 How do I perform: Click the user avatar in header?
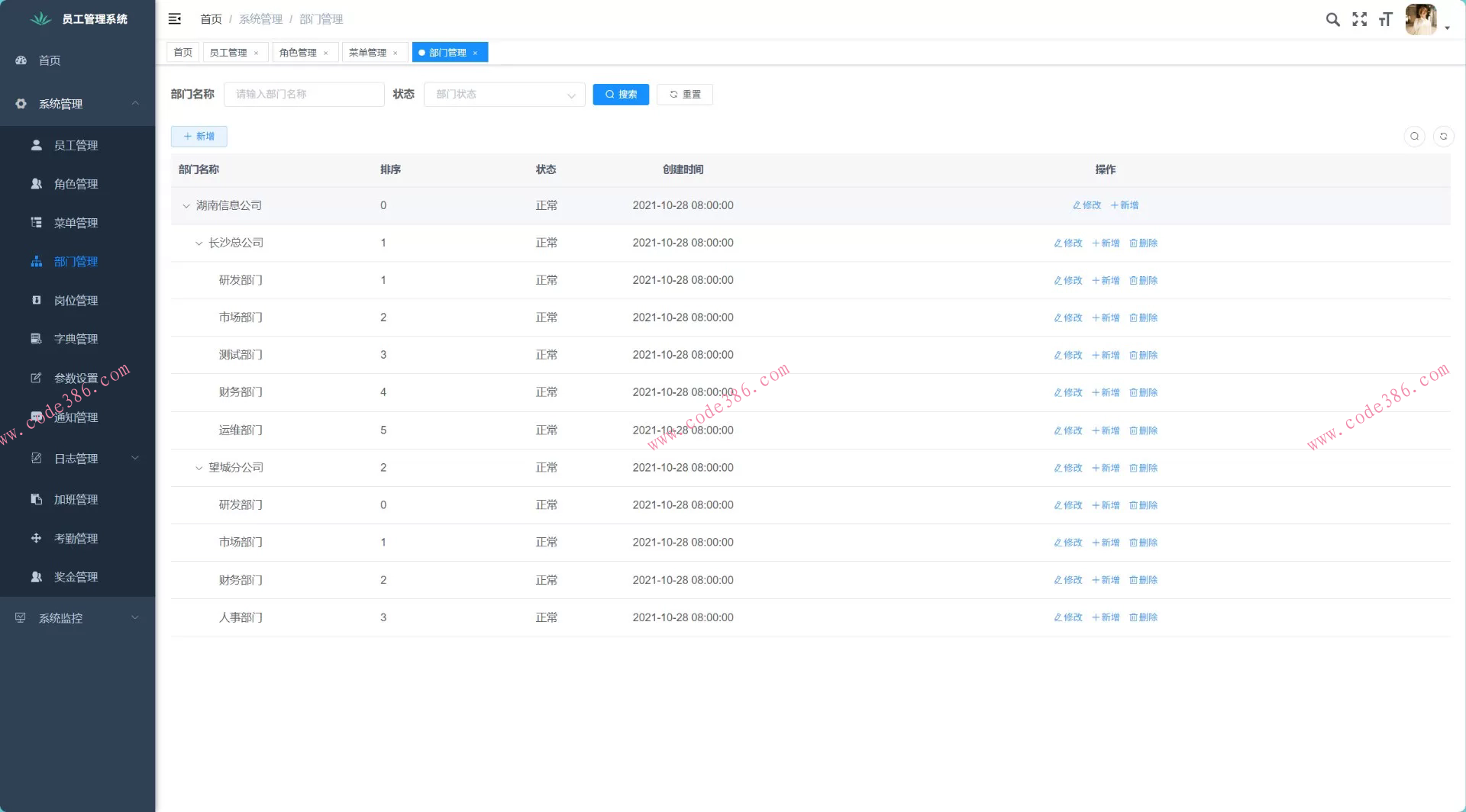click(1420, 20)
